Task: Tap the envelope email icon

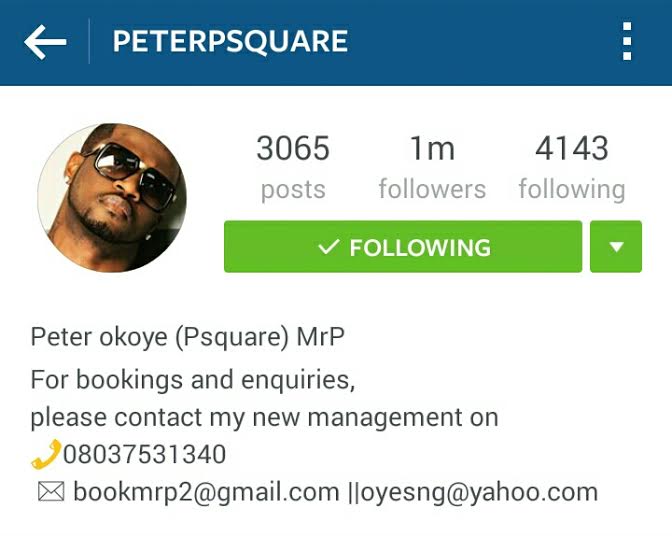Action: click(51, 492)
